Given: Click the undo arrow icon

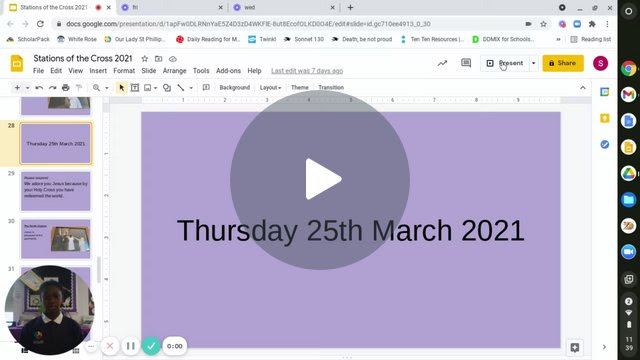Looking at the screenshot, I should [x=39, y=88].
